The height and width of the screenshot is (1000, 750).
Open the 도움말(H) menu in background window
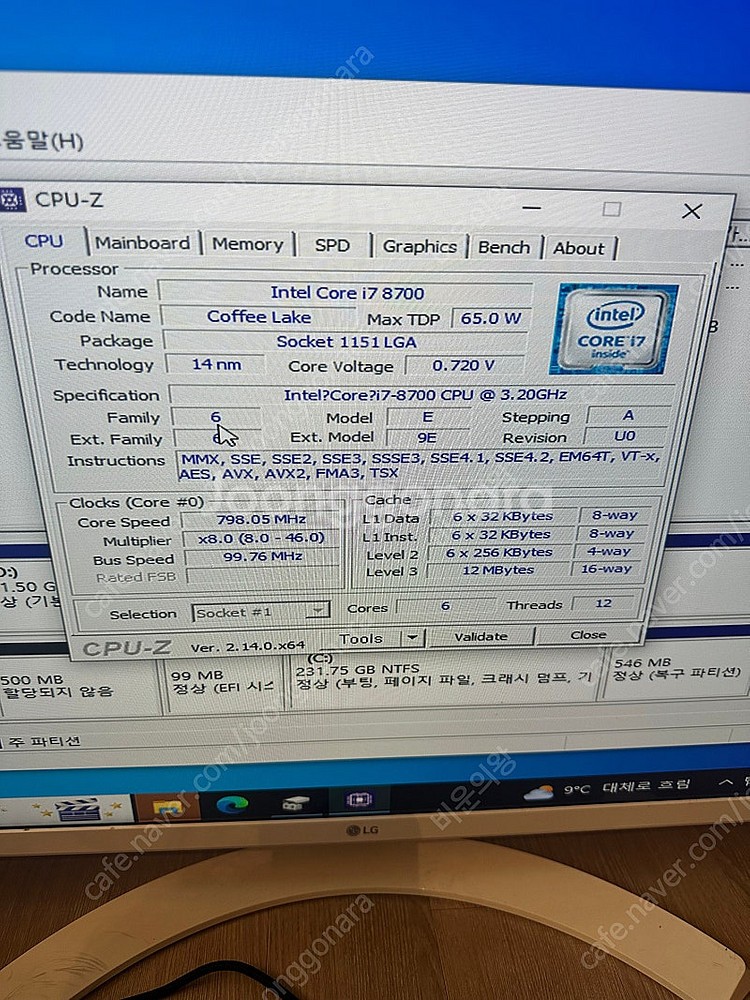point(42,140)
